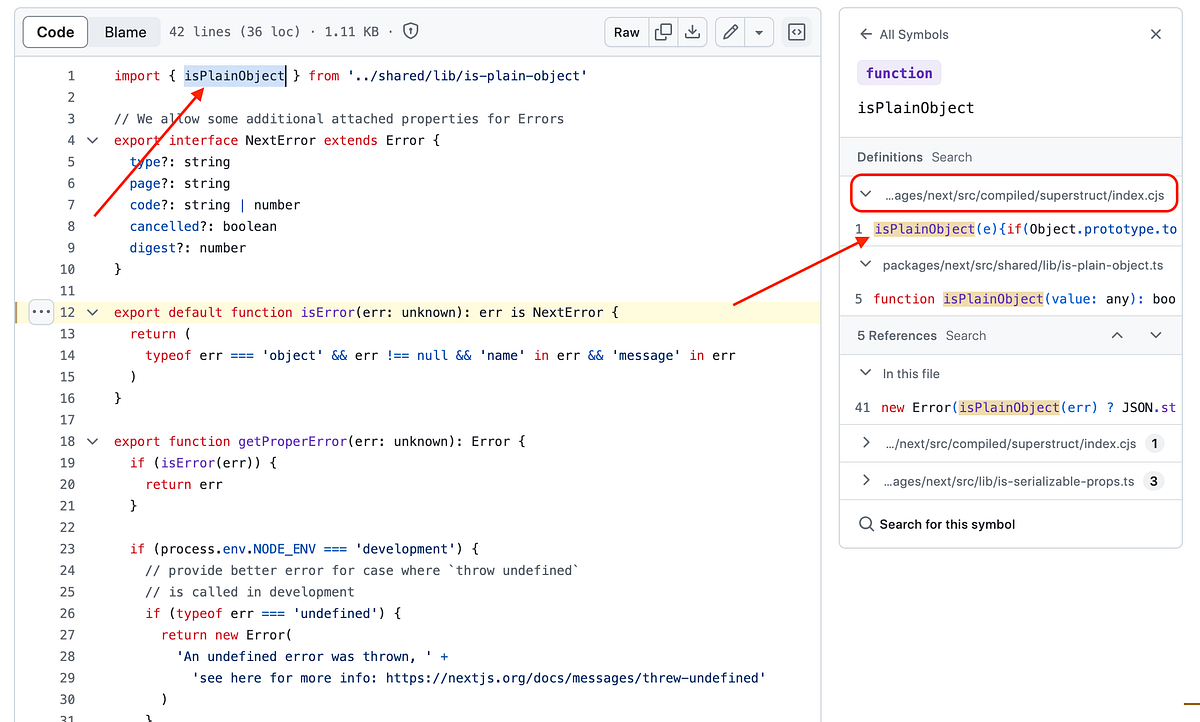Toggle the code symbols panel icon
Screen dimensions: 1200x722
[x=796, y=31]
